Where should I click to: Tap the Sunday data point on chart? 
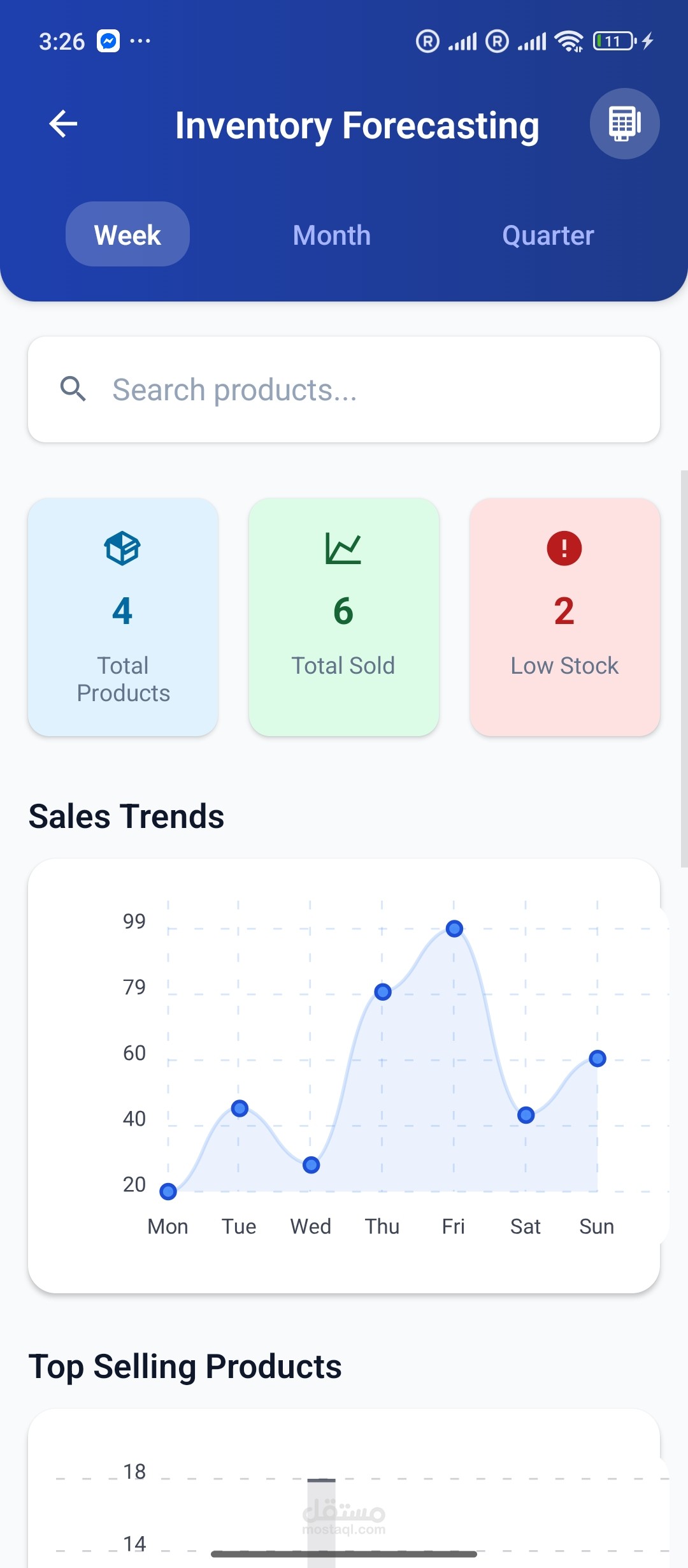tap(598, 1059)
